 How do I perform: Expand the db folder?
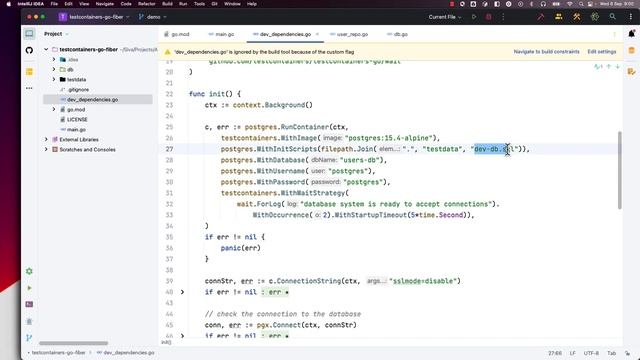tap(54, 69)
